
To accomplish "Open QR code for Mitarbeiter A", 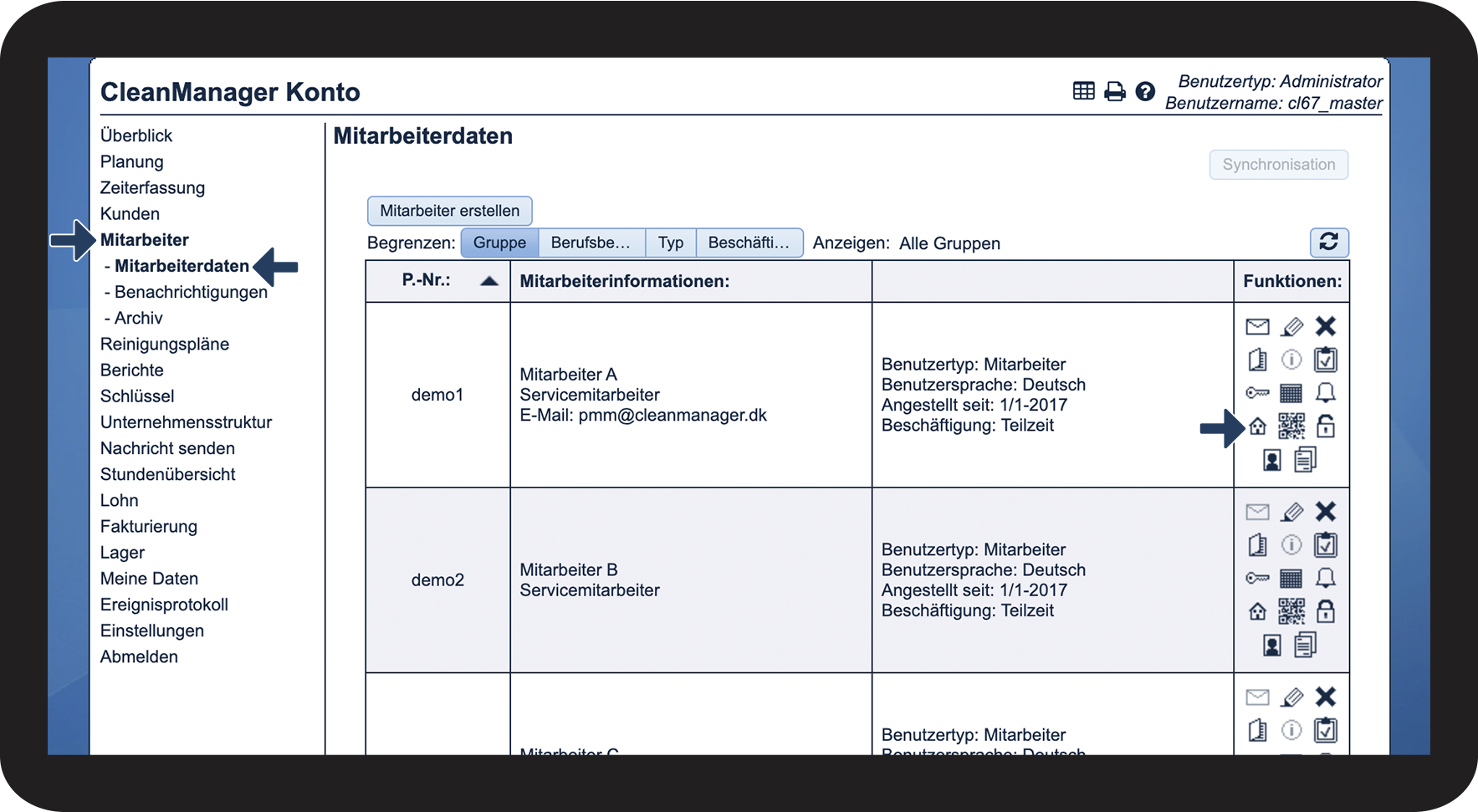I will [1291, 426].
